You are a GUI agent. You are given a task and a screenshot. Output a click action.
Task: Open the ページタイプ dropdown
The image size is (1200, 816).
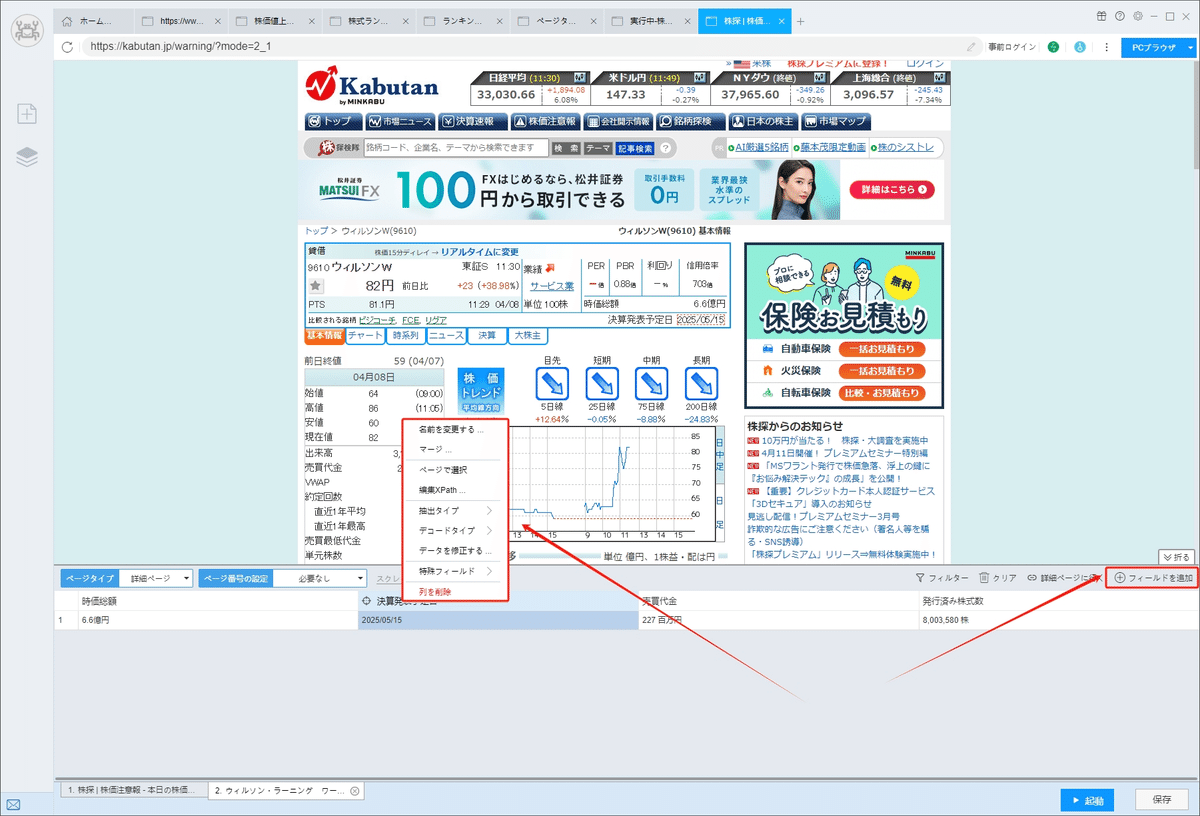[154, 578]
